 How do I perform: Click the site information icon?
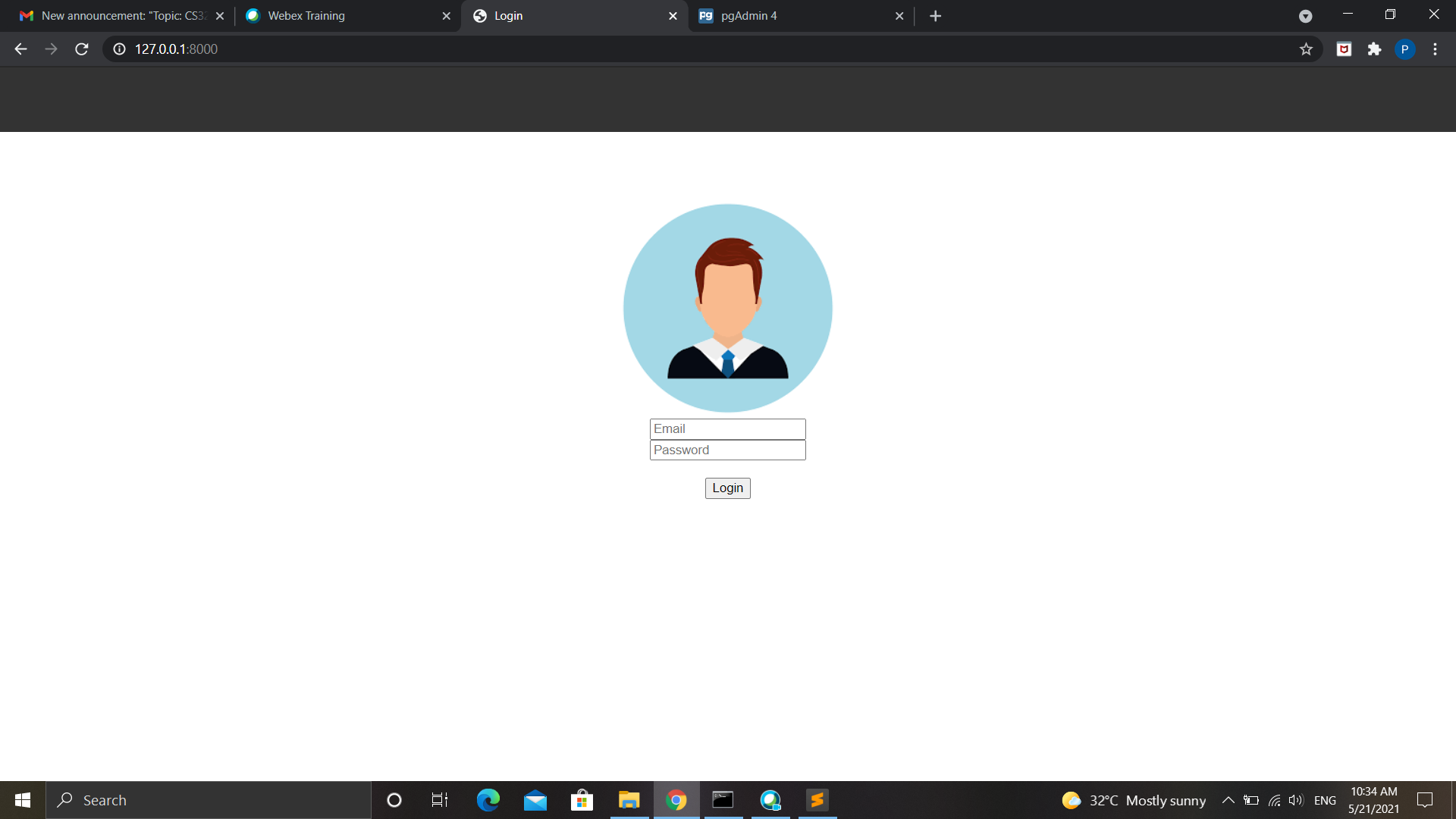[119, 49]
